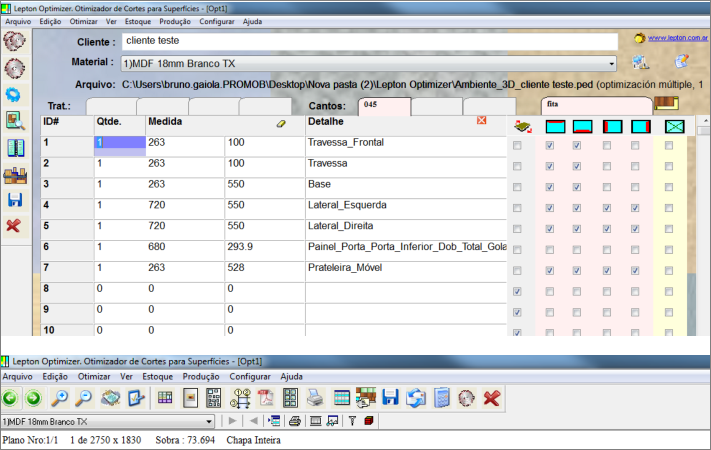
Task: Uncheck right edge band for Prateleira_Móvel row
Action: 635,271
